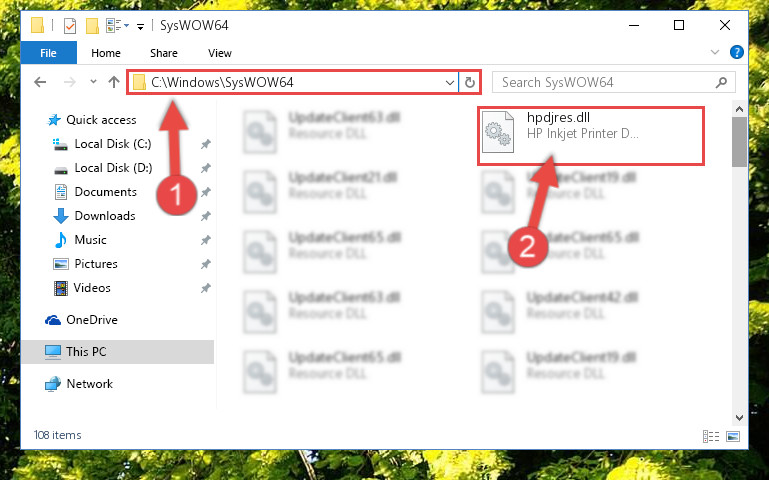Click the Back navigation arrow

[40, 82]
